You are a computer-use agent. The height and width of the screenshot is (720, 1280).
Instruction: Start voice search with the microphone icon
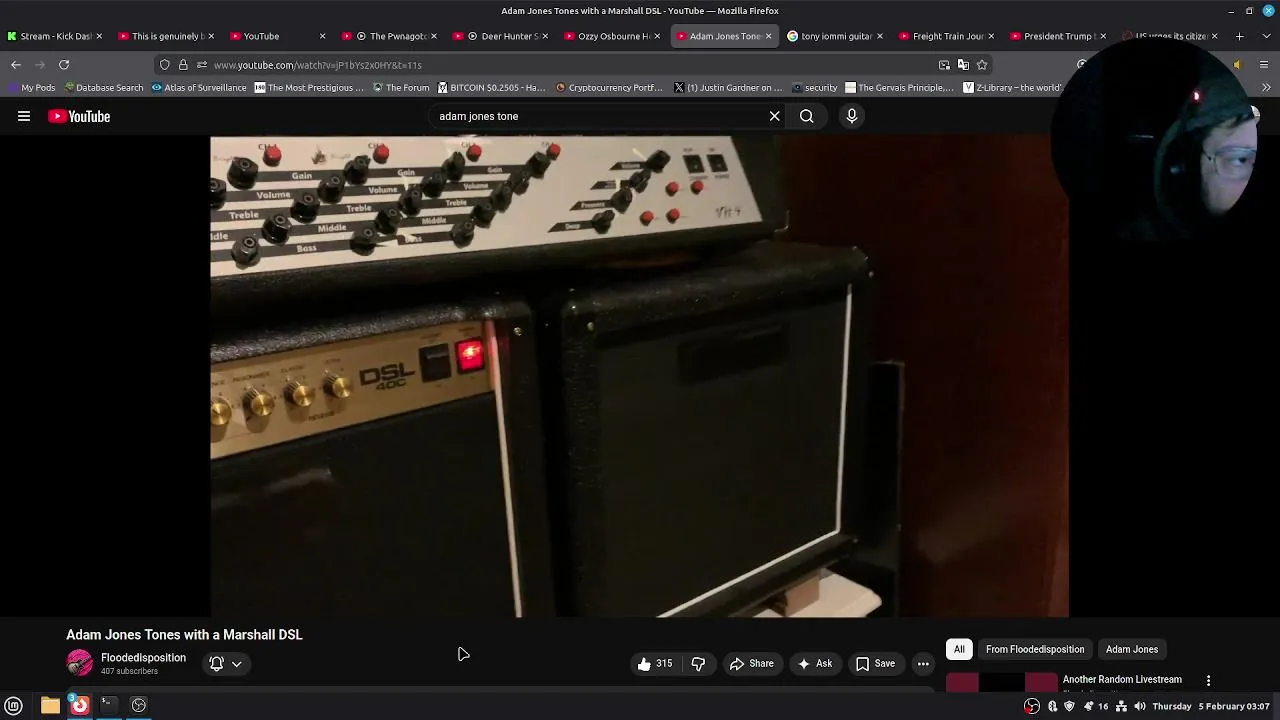tap(852, 116)
